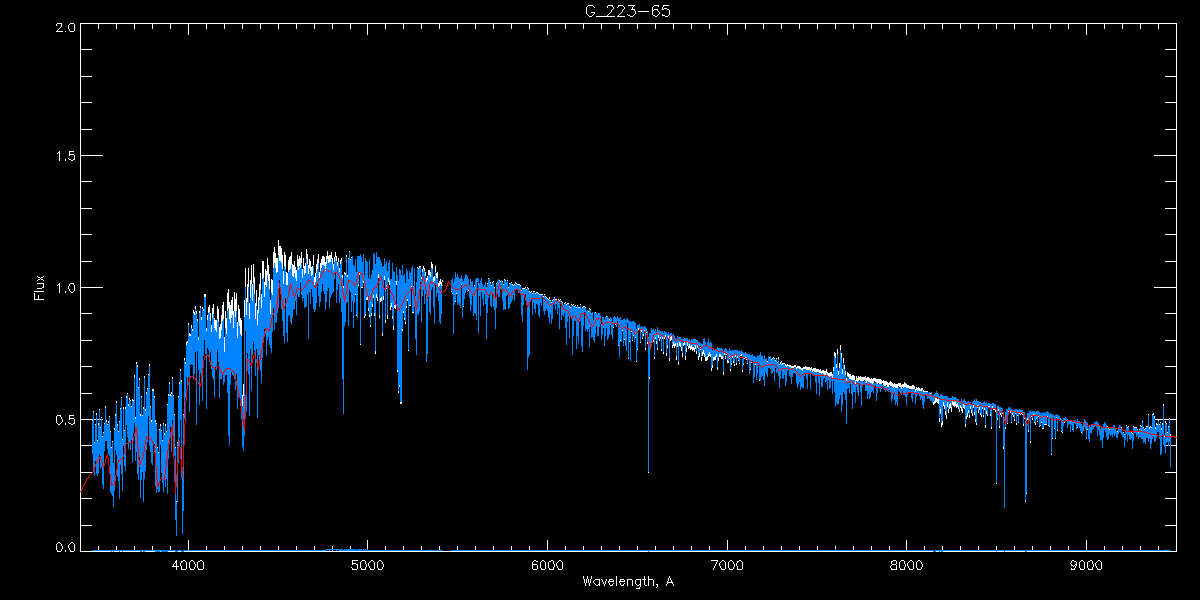Click the 9000 wavelength tick label

coord(1086,564)
